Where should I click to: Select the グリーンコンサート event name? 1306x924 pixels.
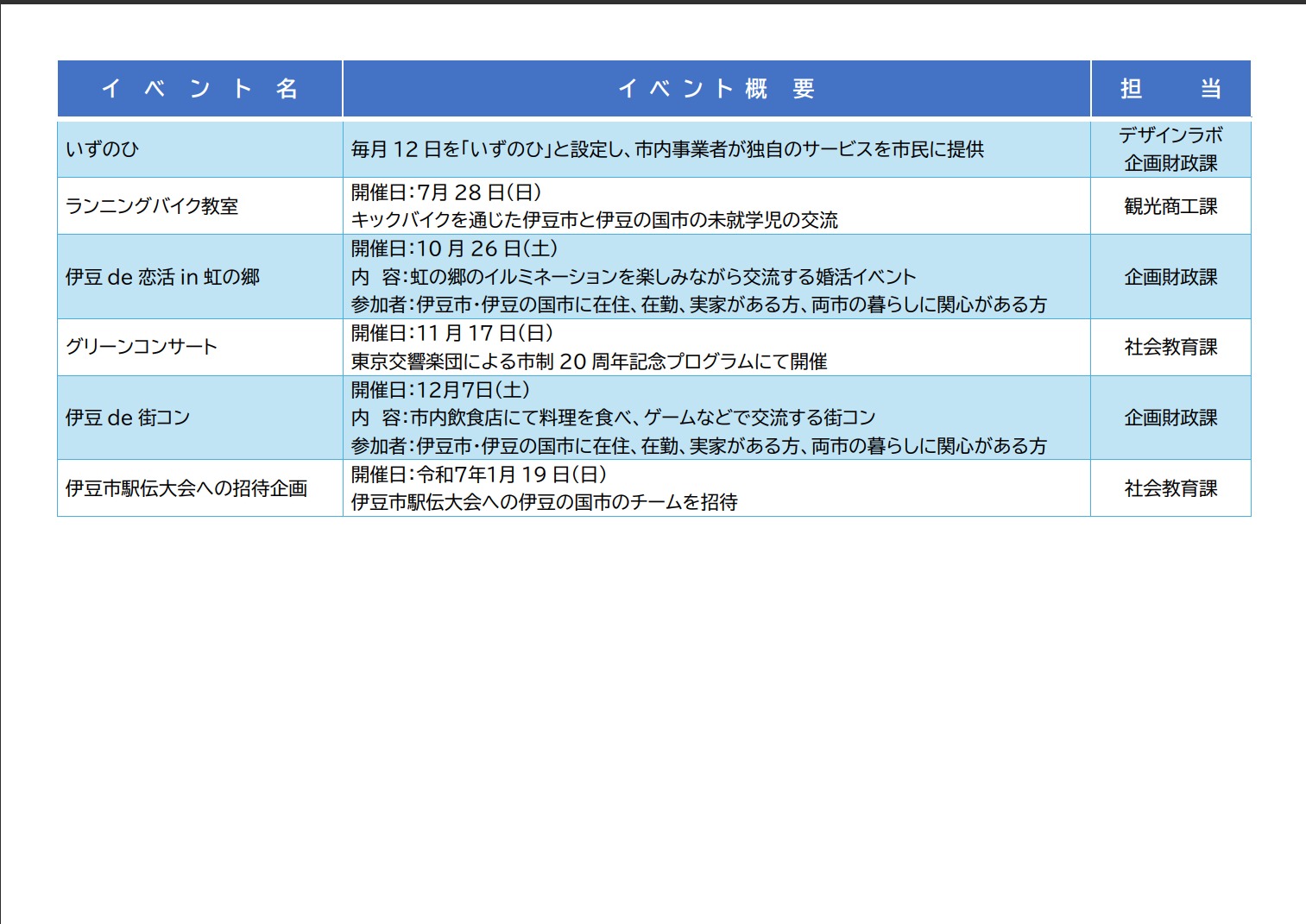[x=142, y=347]
